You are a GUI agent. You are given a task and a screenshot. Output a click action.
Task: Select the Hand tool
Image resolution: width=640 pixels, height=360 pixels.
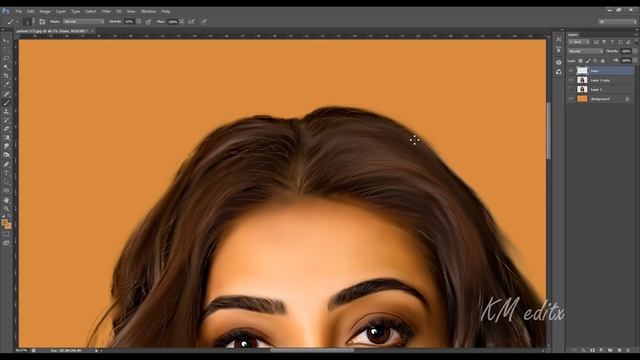(6, 200)
